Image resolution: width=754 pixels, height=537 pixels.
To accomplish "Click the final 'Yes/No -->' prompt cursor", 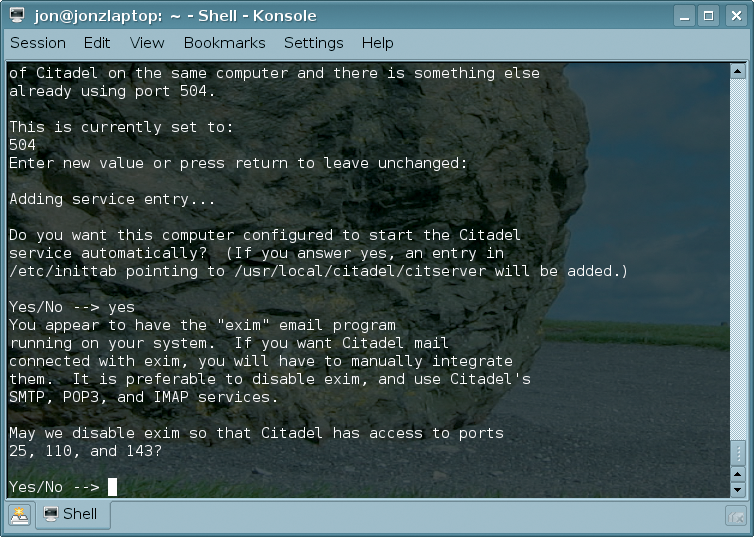I will [113, 487].
